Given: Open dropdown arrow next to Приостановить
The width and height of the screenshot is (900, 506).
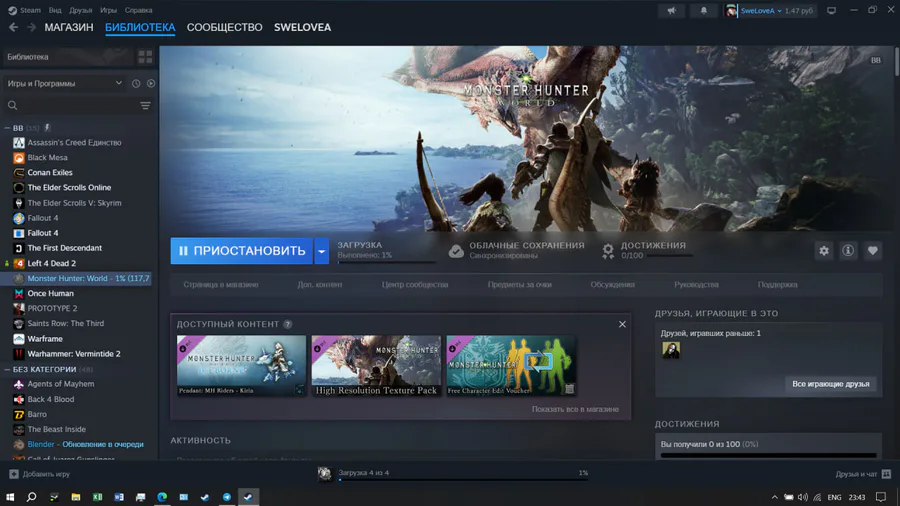Looking at the screenshot, I should point(321,251).
